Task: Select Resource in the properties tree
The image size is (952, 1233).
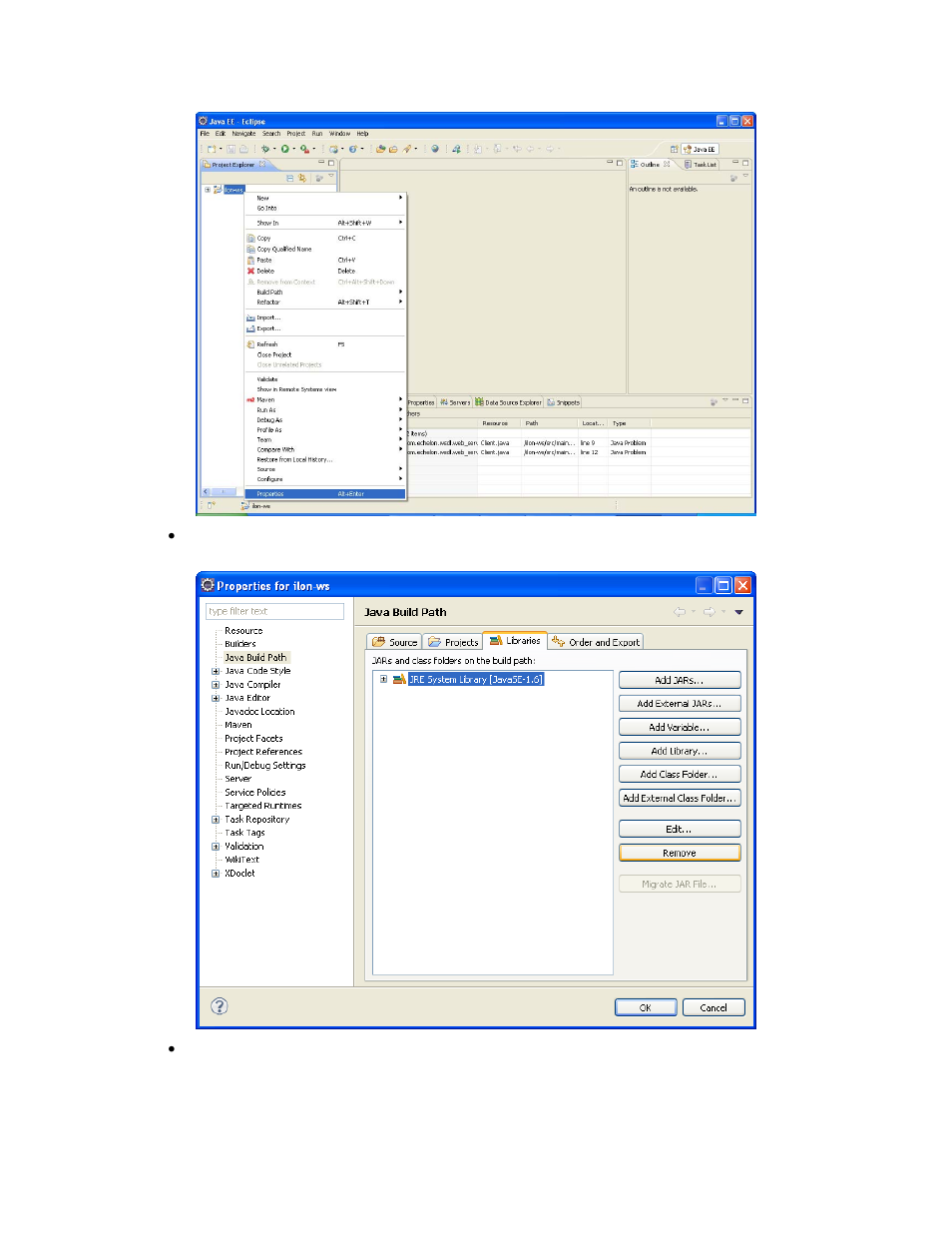Action: [x=243, y=631]
